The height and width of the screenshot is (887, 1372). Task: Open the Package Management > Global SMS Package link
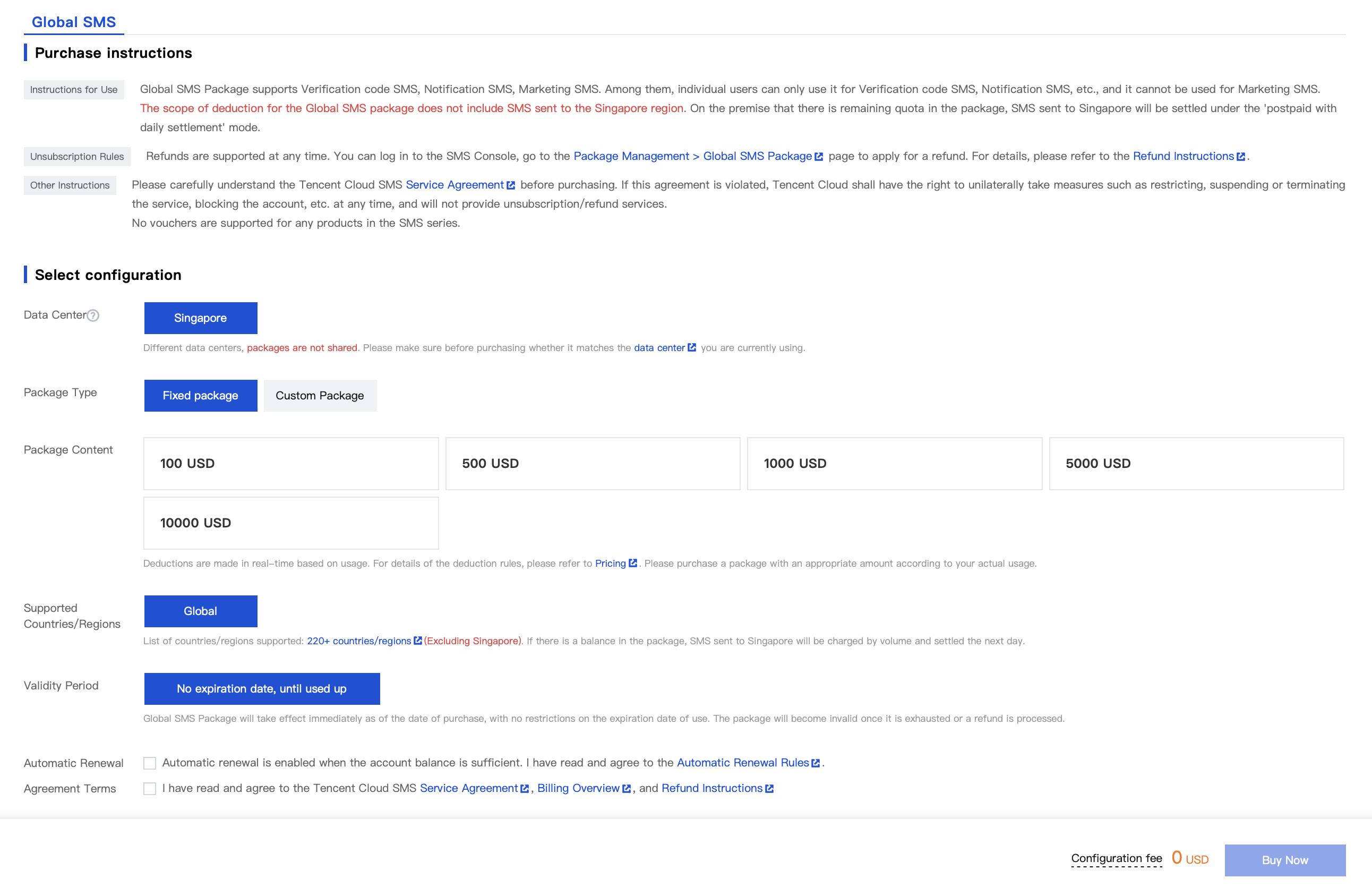[691, 156]
